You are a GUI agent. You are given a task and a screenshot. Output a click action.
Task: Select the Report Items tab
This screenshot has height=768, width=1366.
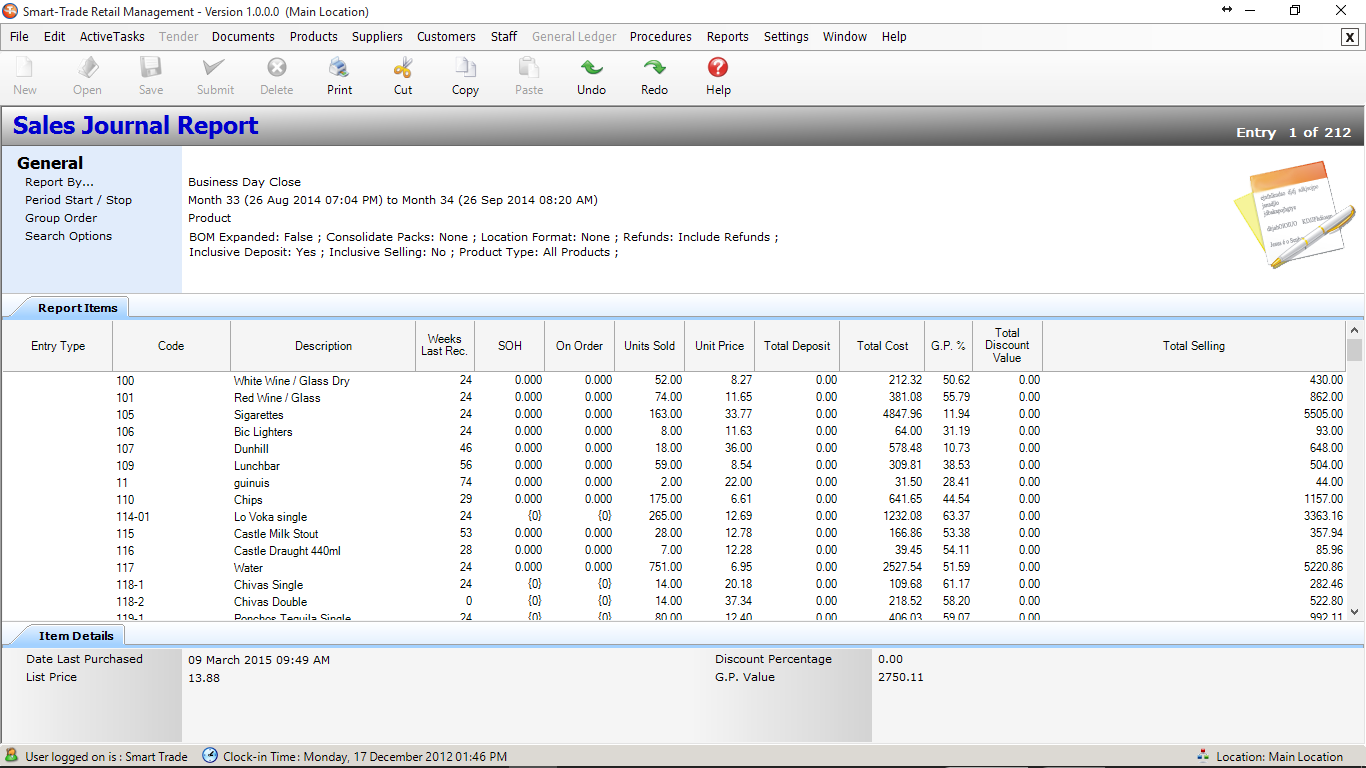(77, 308)
